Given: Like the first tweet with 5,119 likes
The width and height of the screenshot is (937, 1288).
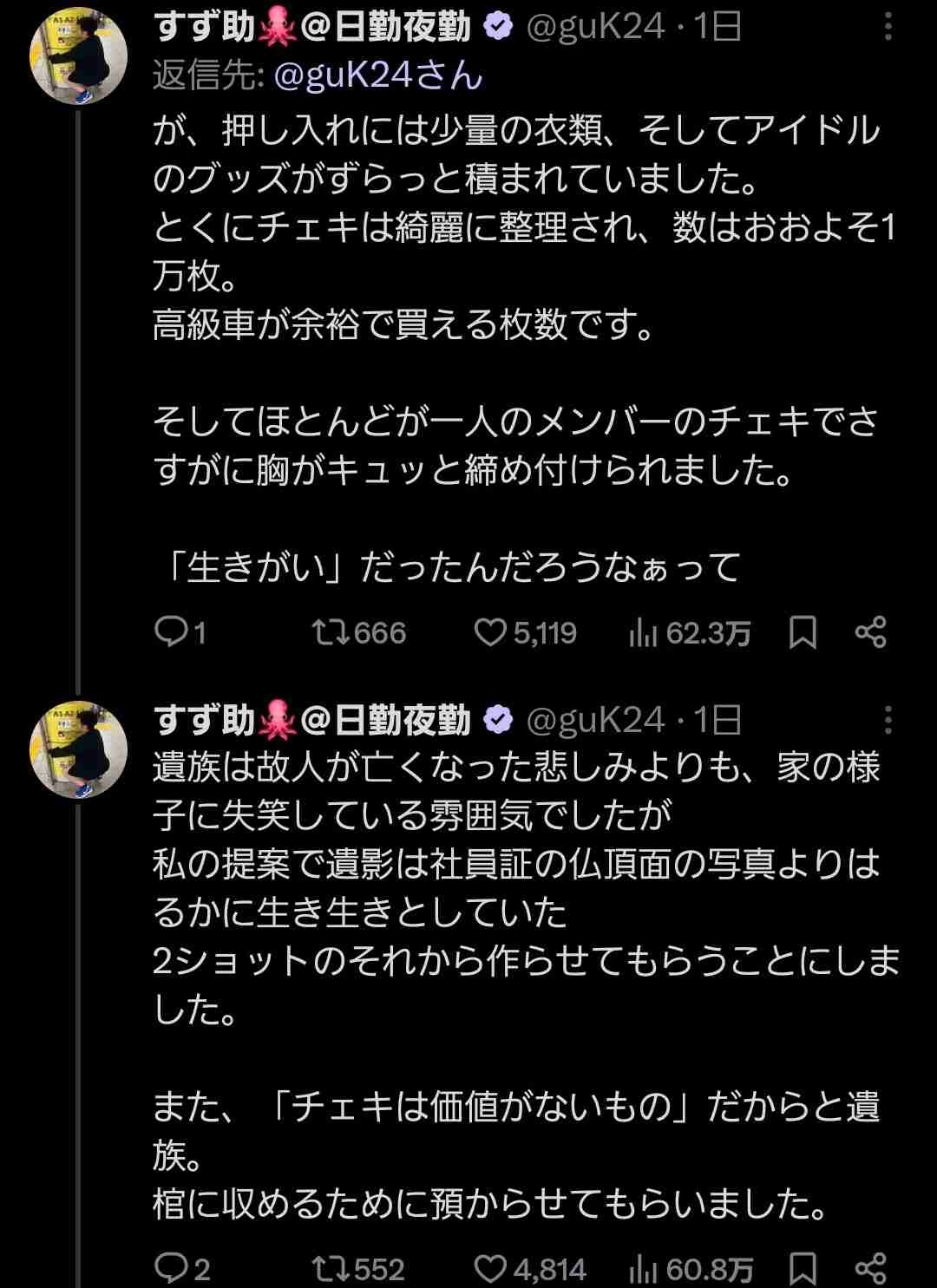Looking at the screenshot, I should (x=490, y=632).
